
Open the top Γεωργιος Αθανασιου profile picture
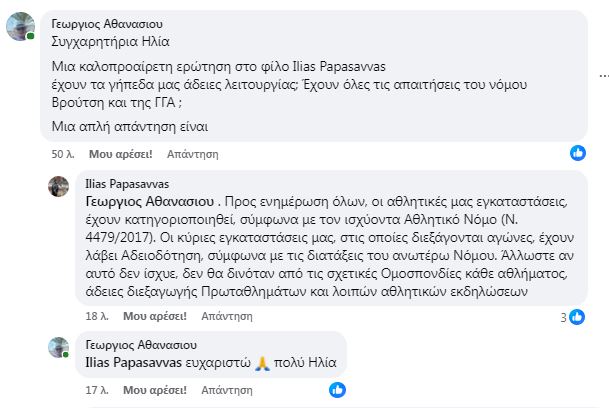(21, 25)
